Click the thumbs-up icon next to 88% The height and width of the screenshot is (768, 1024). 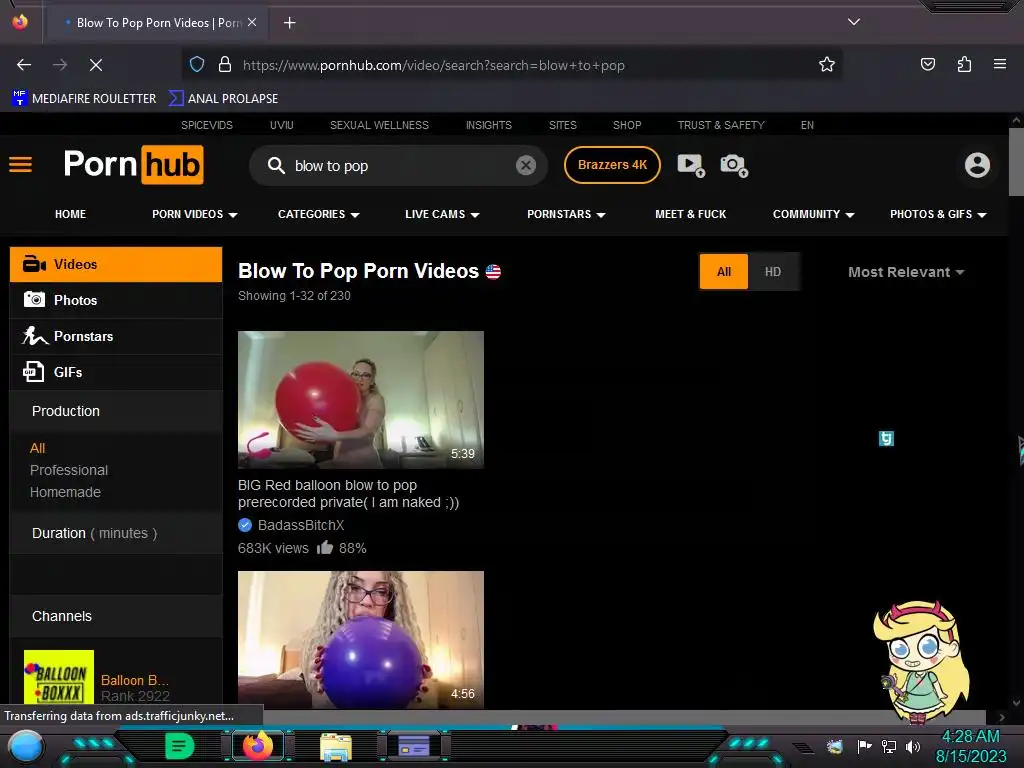click(x=325, y=547)
